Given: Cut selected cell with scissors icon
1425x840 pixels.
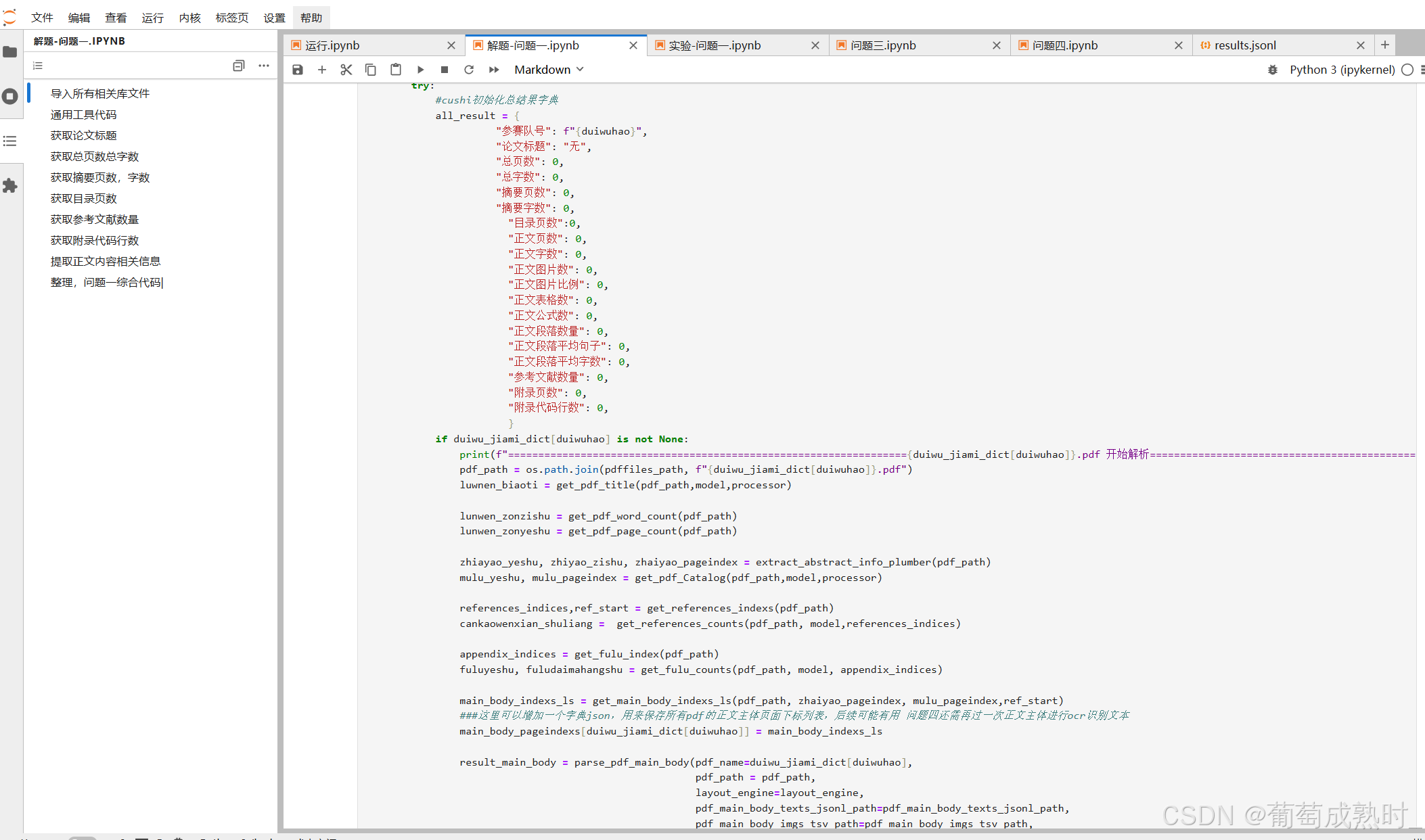Looking at the screenshot, I should (x=346, y=70).
